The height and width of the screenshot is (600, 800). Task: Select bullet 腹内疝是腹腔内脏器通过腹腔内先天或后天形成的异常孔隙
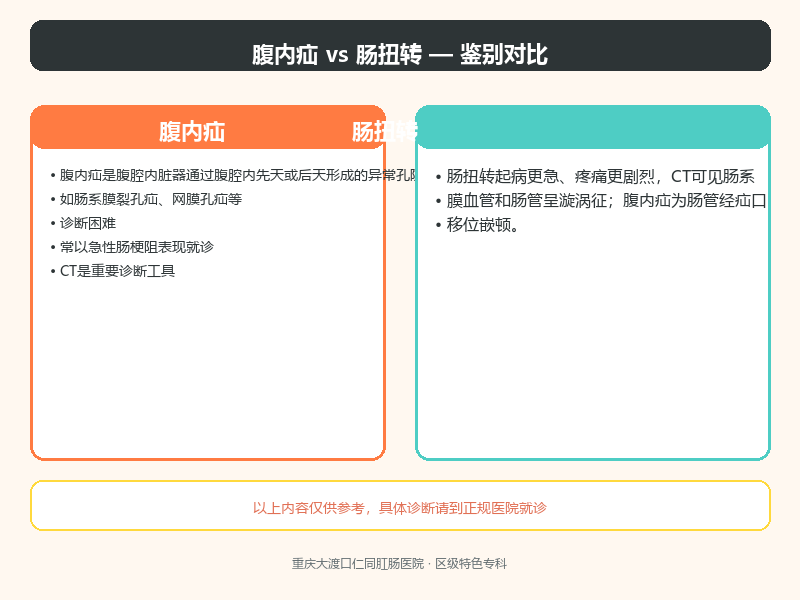pos(234,176)
